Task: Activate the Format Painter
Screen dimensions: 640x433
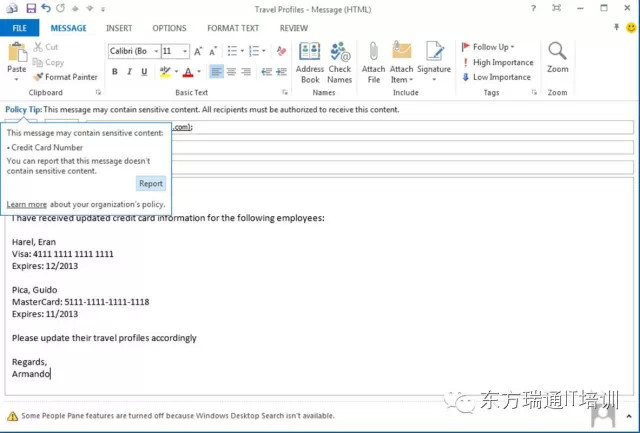Action: click(x=66, y=77)
